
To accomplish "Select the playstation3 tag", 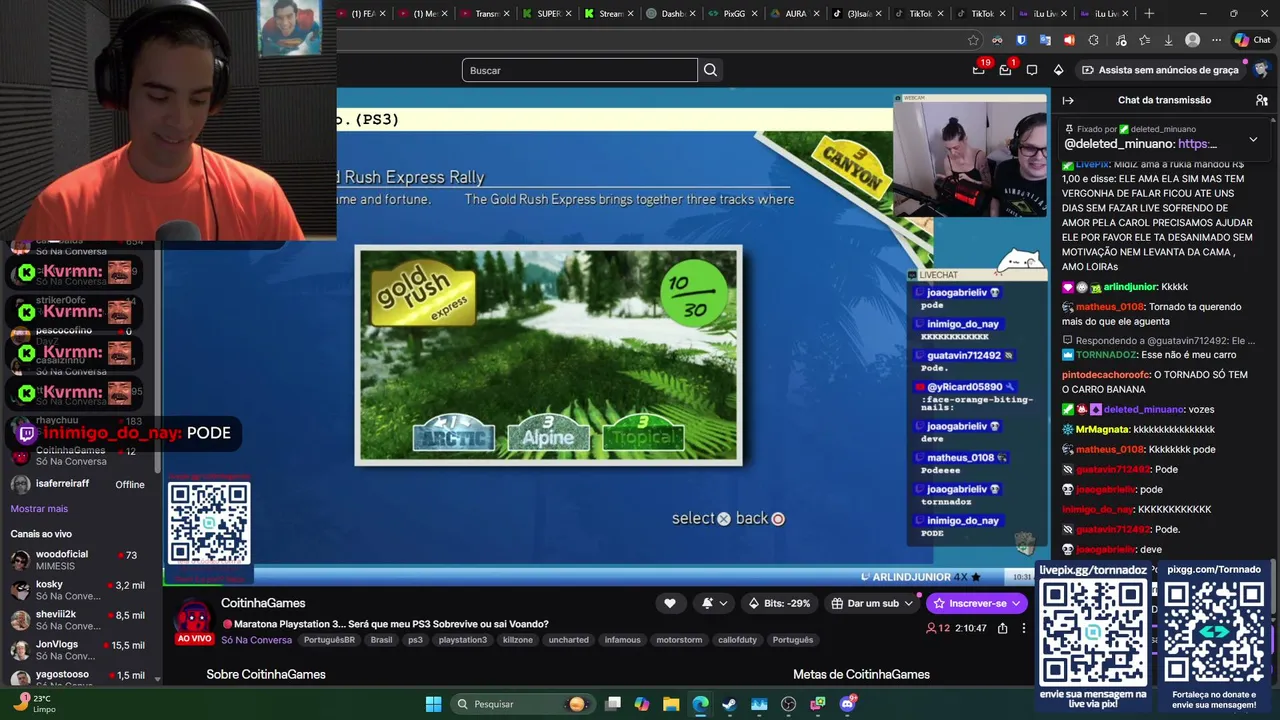I will point(463,640).
